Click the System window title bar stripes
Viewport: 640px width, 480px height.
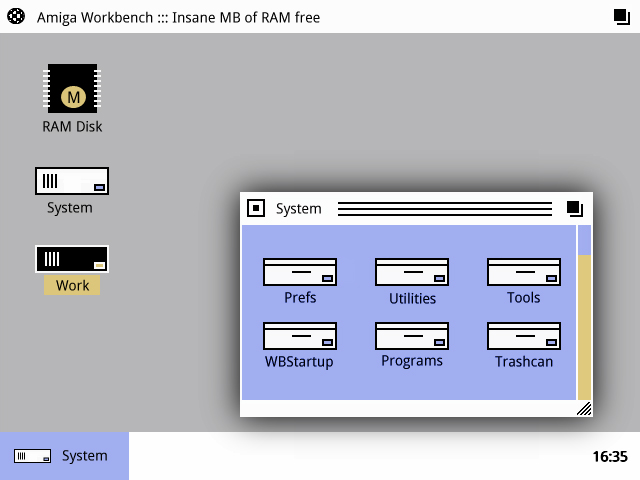click(445, 209)
